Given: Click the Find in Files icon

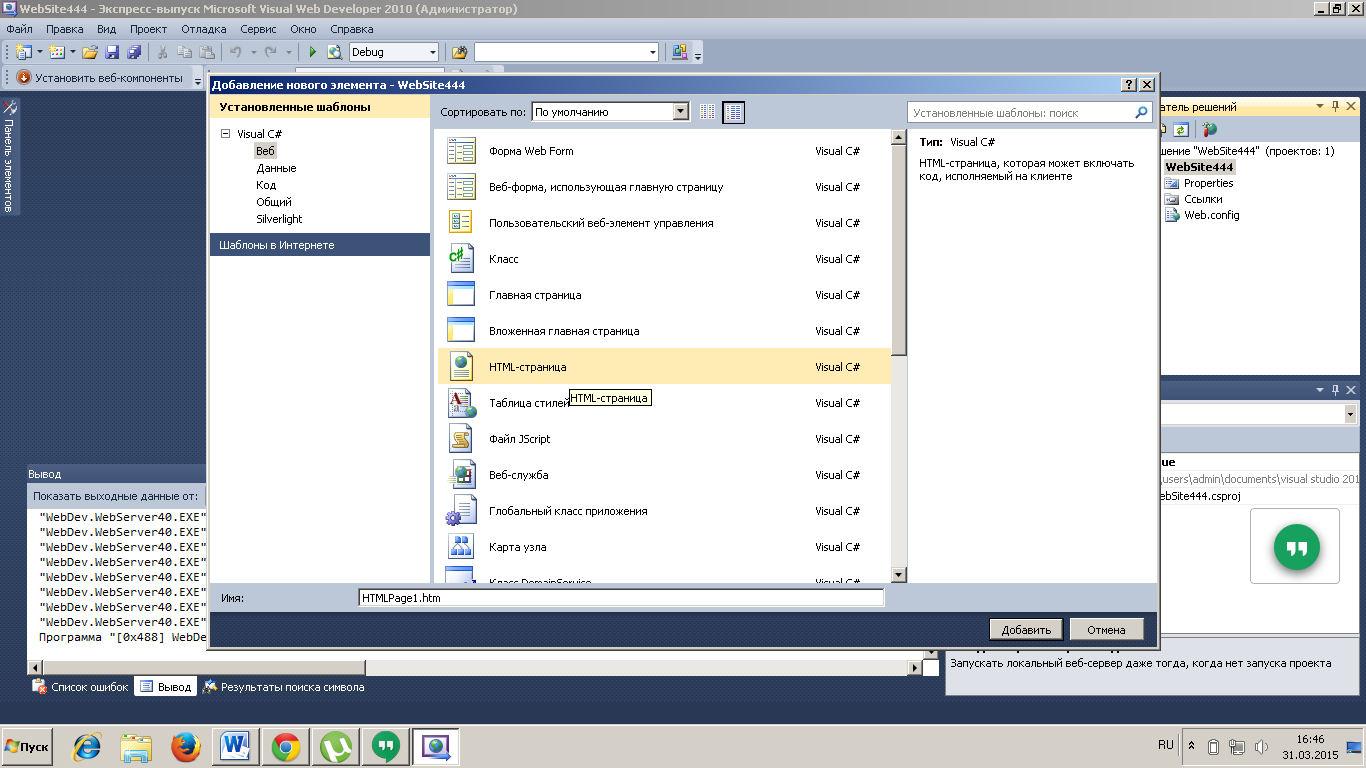Looking at the screenshot, I should (460, 52).
